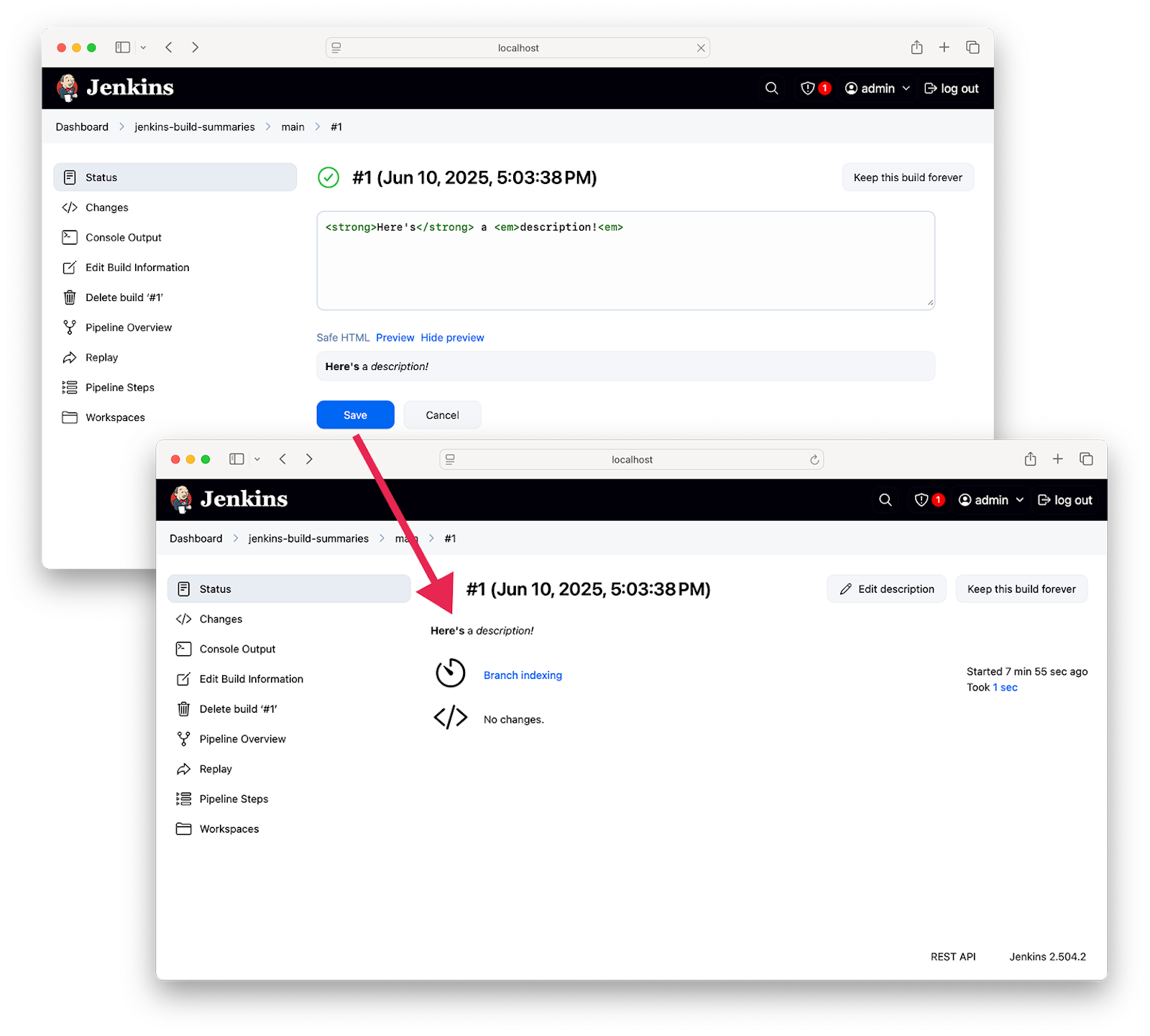Toggle Hide preview for the description
Viewport: 1150px width, 1036px height.
point(452,337)
